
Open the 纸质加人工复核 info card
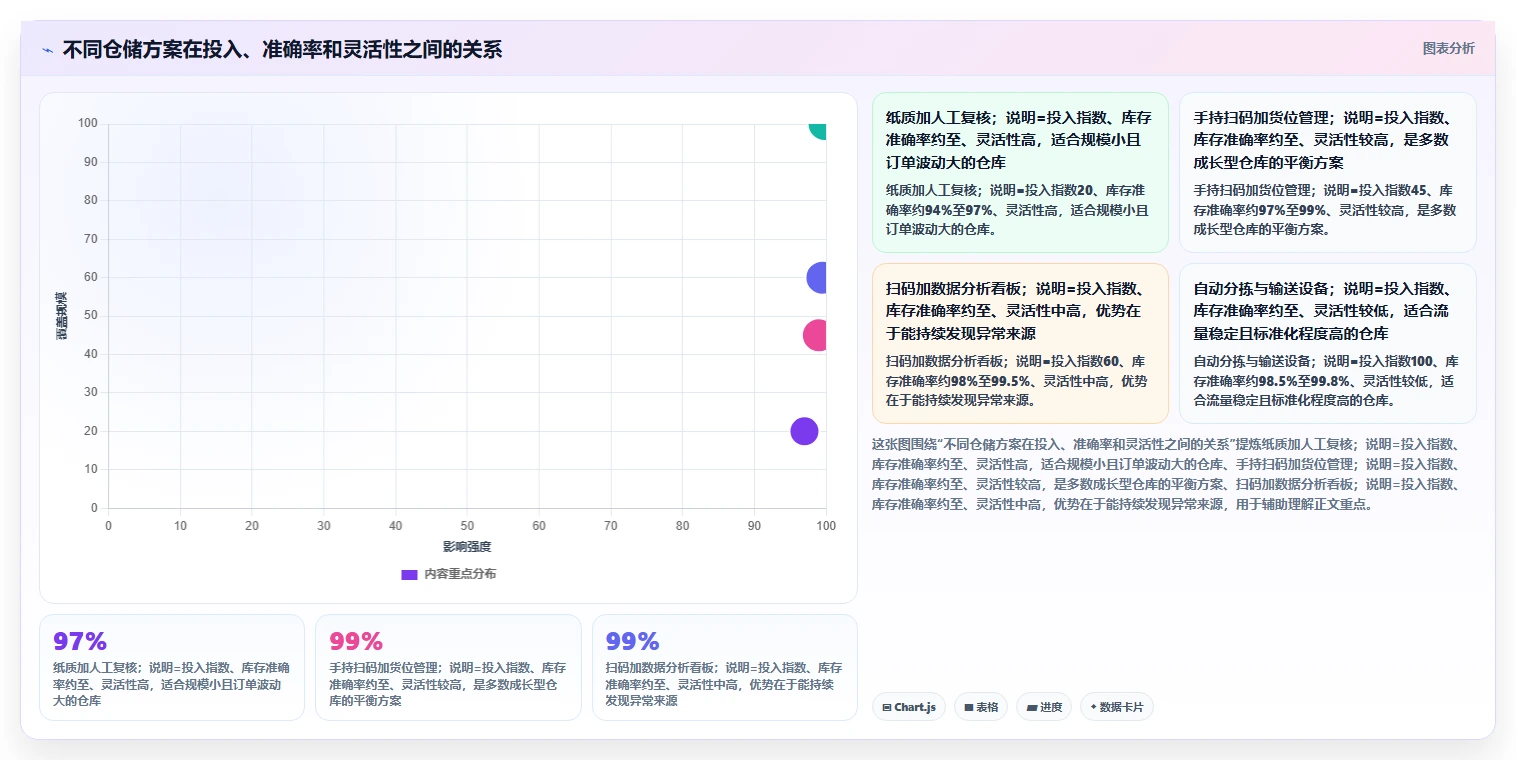coord(1020,172)
